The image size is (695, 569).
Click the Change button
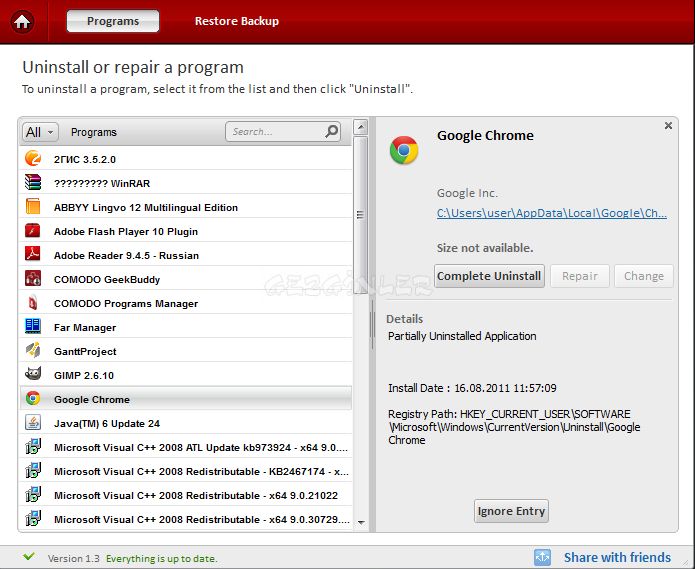point(644,276)
